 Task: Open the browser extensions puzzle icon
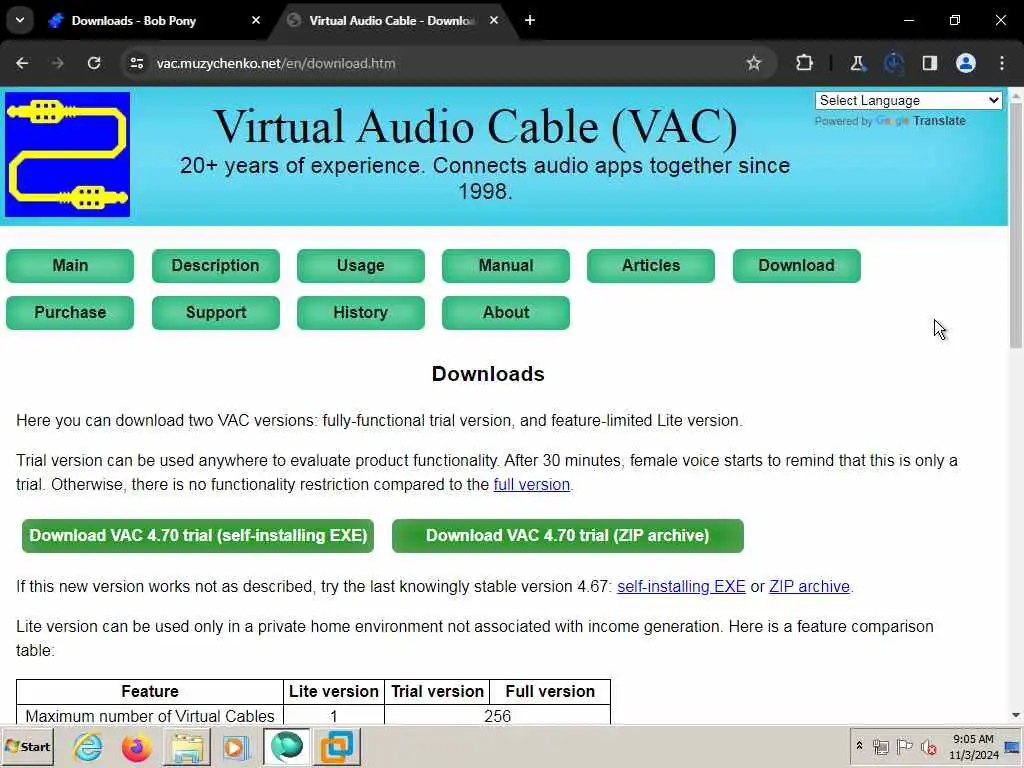(805, 63)
